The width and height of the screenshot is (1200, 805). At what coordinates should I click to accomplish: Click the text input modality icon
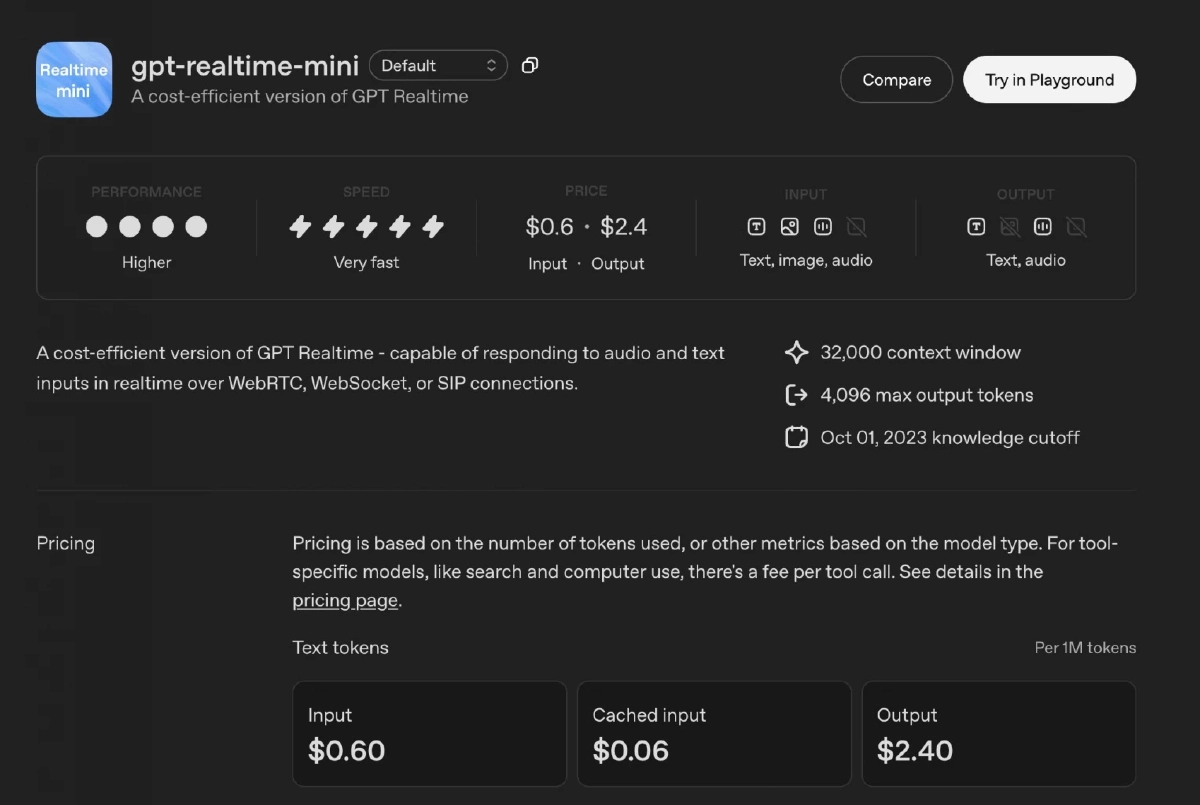coord(757,227)
